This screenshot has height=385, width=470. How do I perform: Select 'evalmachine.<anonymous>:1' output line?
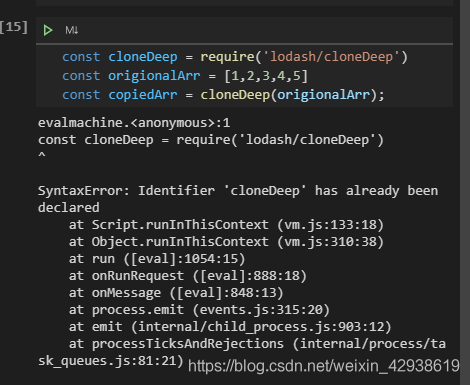(134, 123)
